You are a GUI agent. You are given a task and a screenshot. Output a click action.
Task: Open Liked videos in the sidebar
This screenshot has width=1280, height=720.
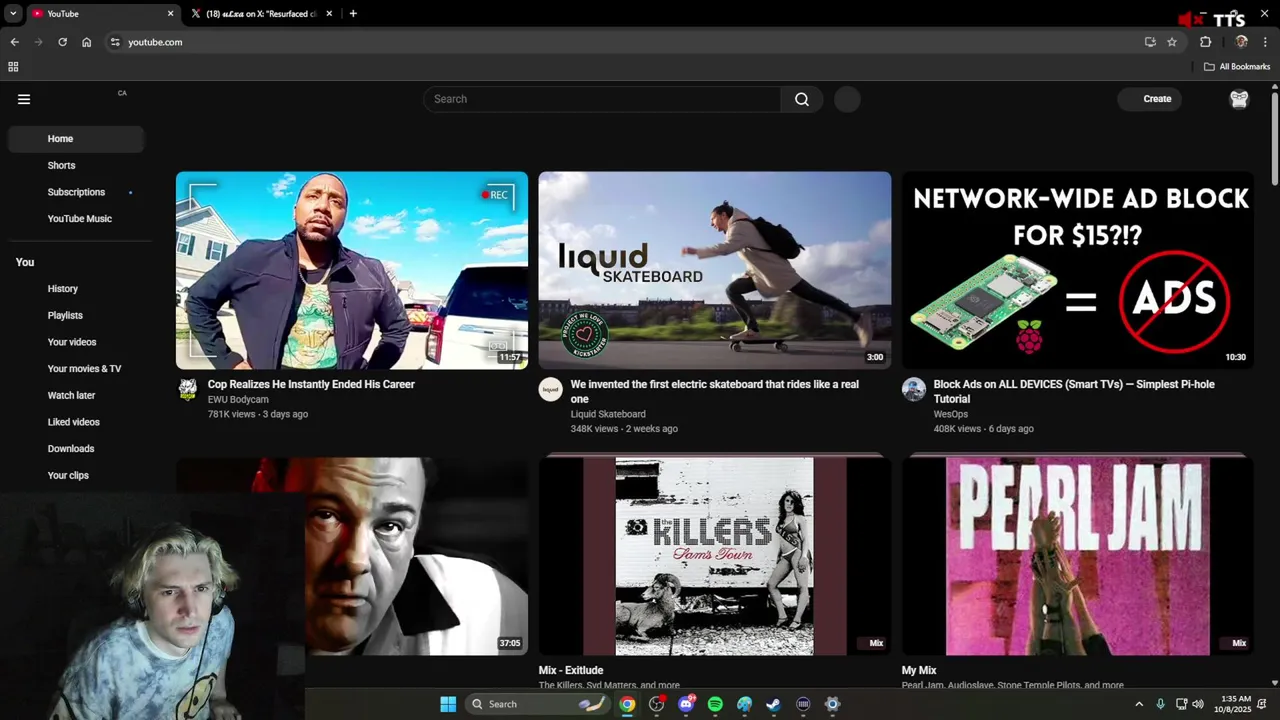76,422
